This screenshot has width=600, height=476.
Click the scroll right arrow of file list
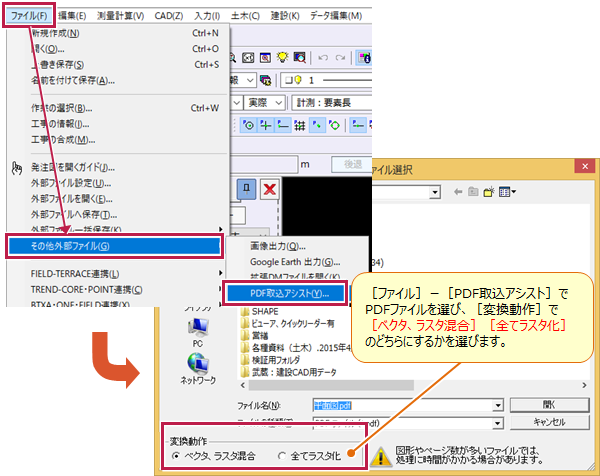[584, 385]
